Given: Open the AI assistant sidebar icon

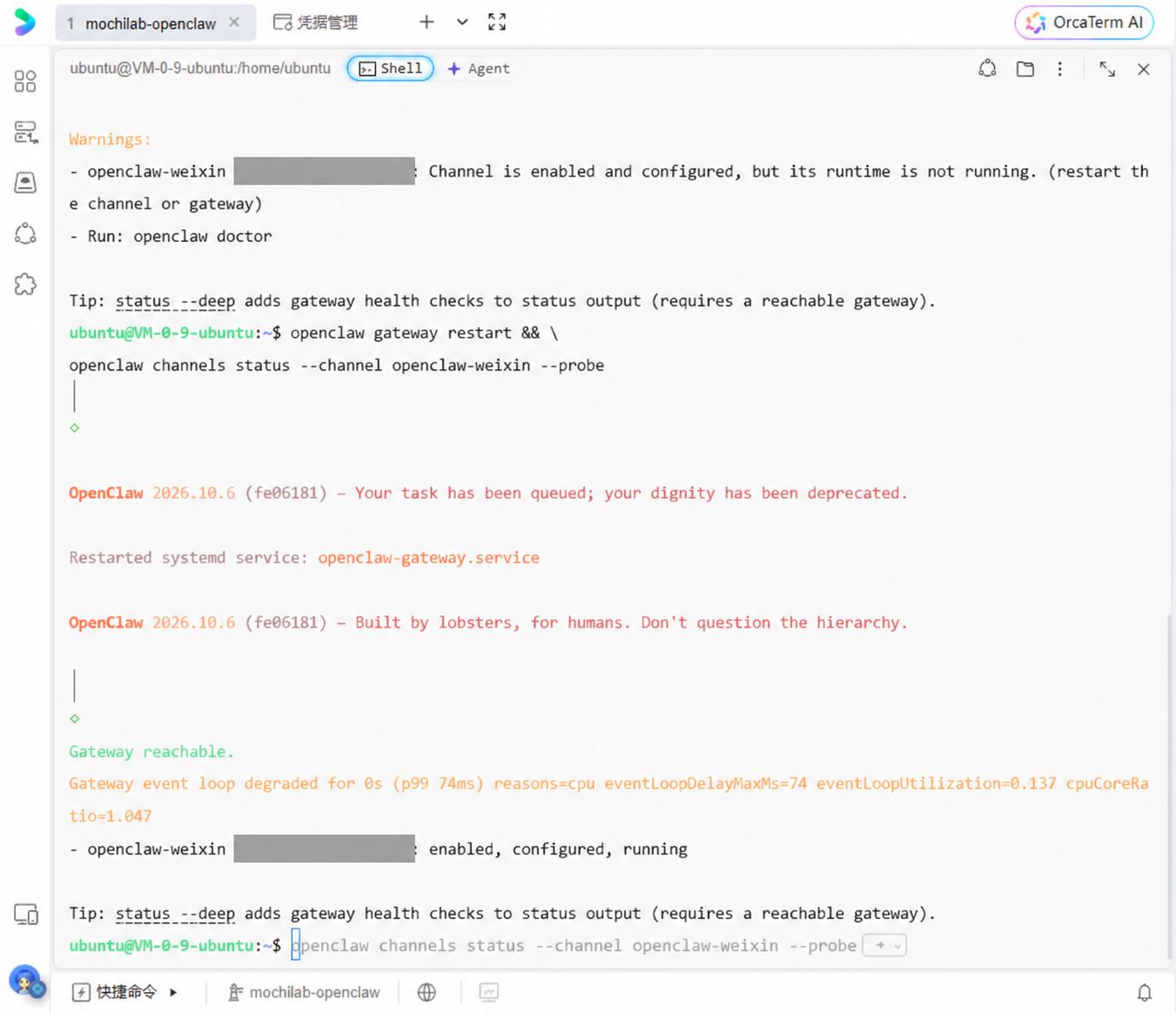Looking at the screenshot, I should [x=25, y=233].
